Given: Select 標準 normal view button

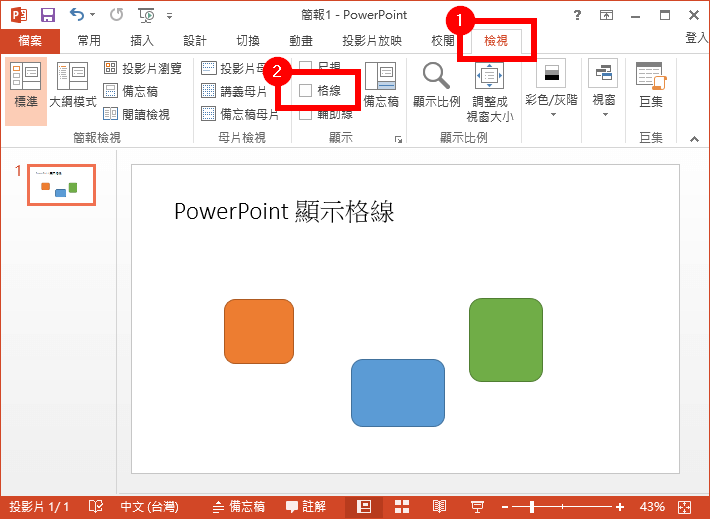Looking at the screenshot, I should tap(26, 91).
